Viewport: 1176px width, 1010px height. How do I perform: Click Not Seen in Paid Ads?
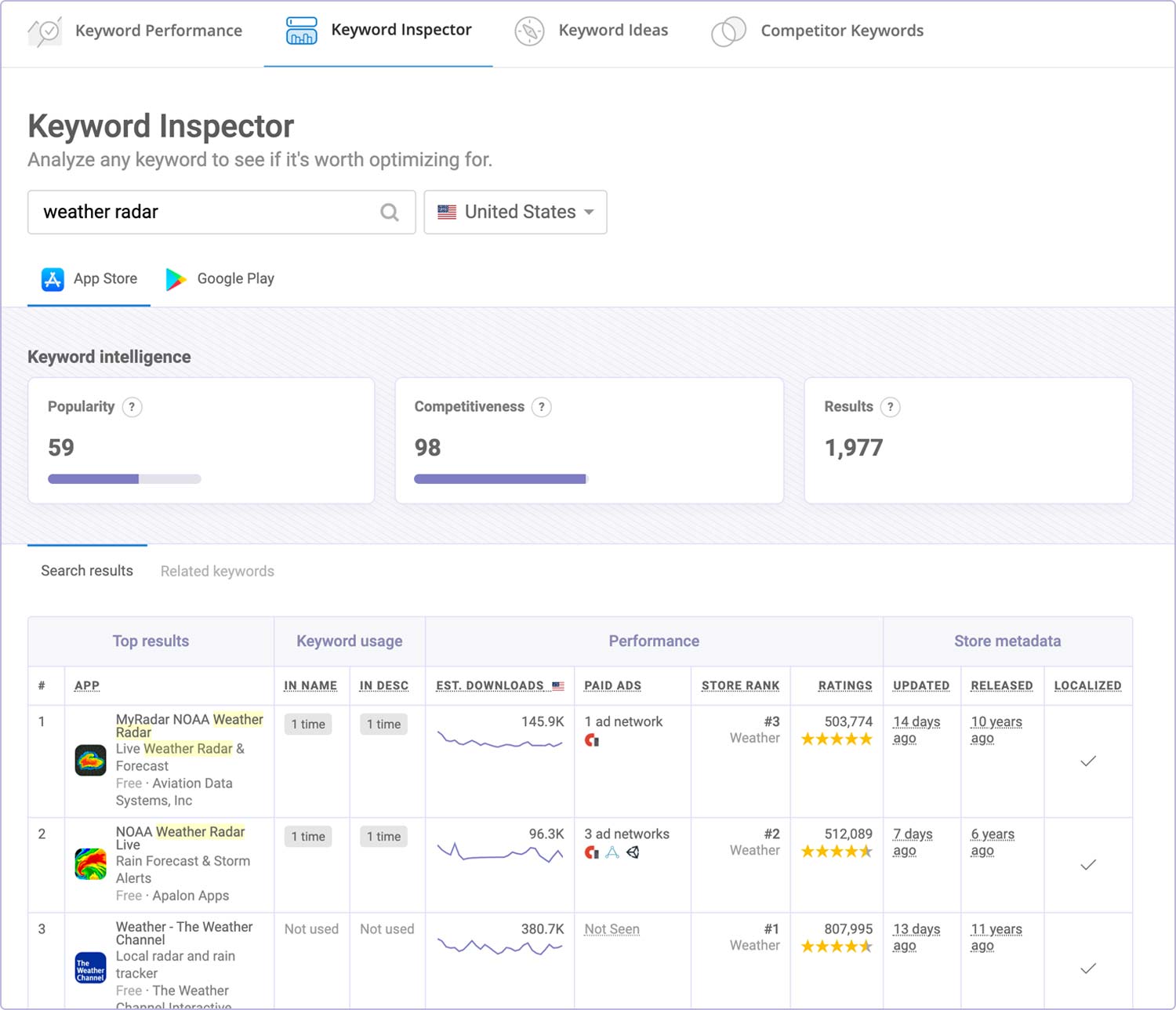pyautogui.click(x=612, y=929)
